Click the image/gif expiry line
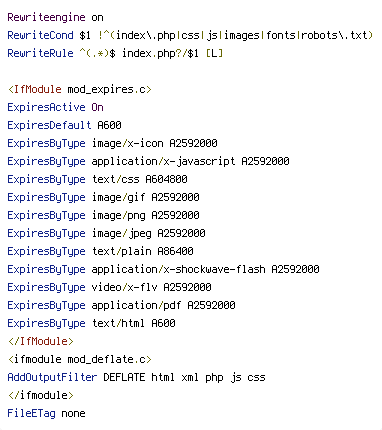 point(103,197)
